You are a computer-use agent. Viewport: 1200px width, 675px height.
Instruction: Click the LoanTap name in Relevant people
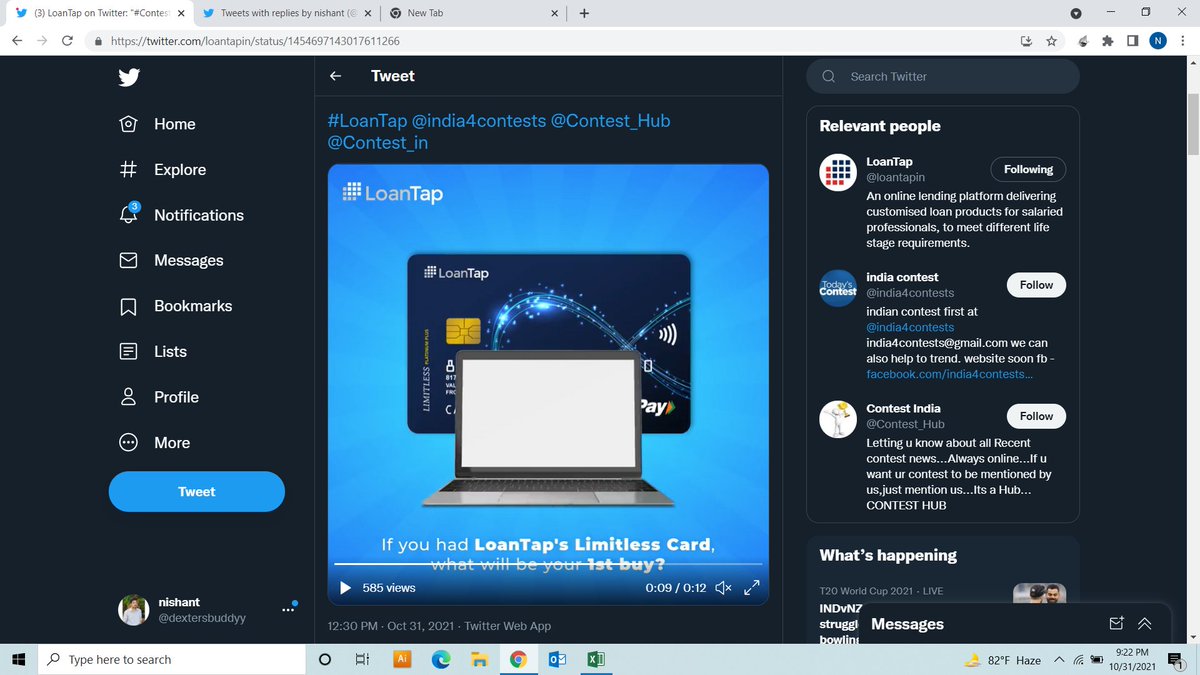(x=889, y=161)
